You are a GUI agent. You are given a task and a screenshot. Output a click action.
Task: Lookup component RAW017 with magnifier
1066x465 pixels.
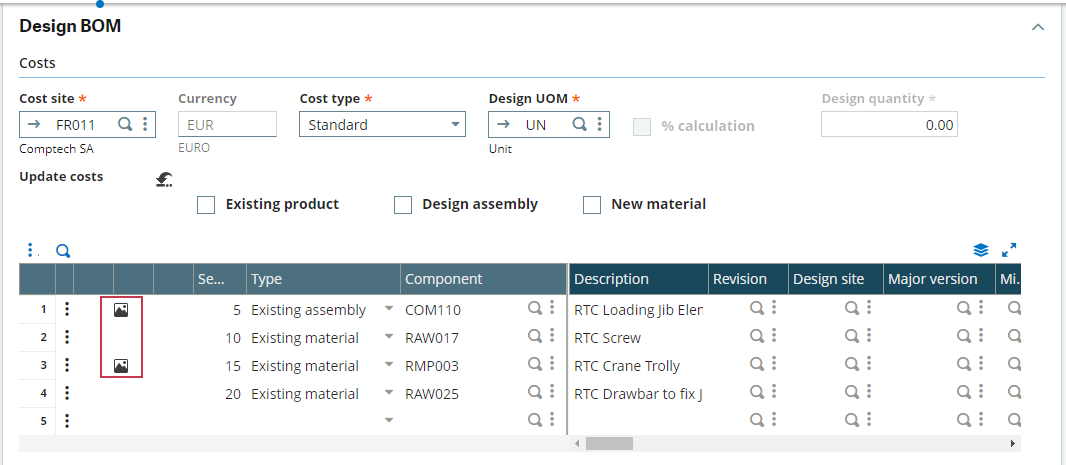(535, 337)
